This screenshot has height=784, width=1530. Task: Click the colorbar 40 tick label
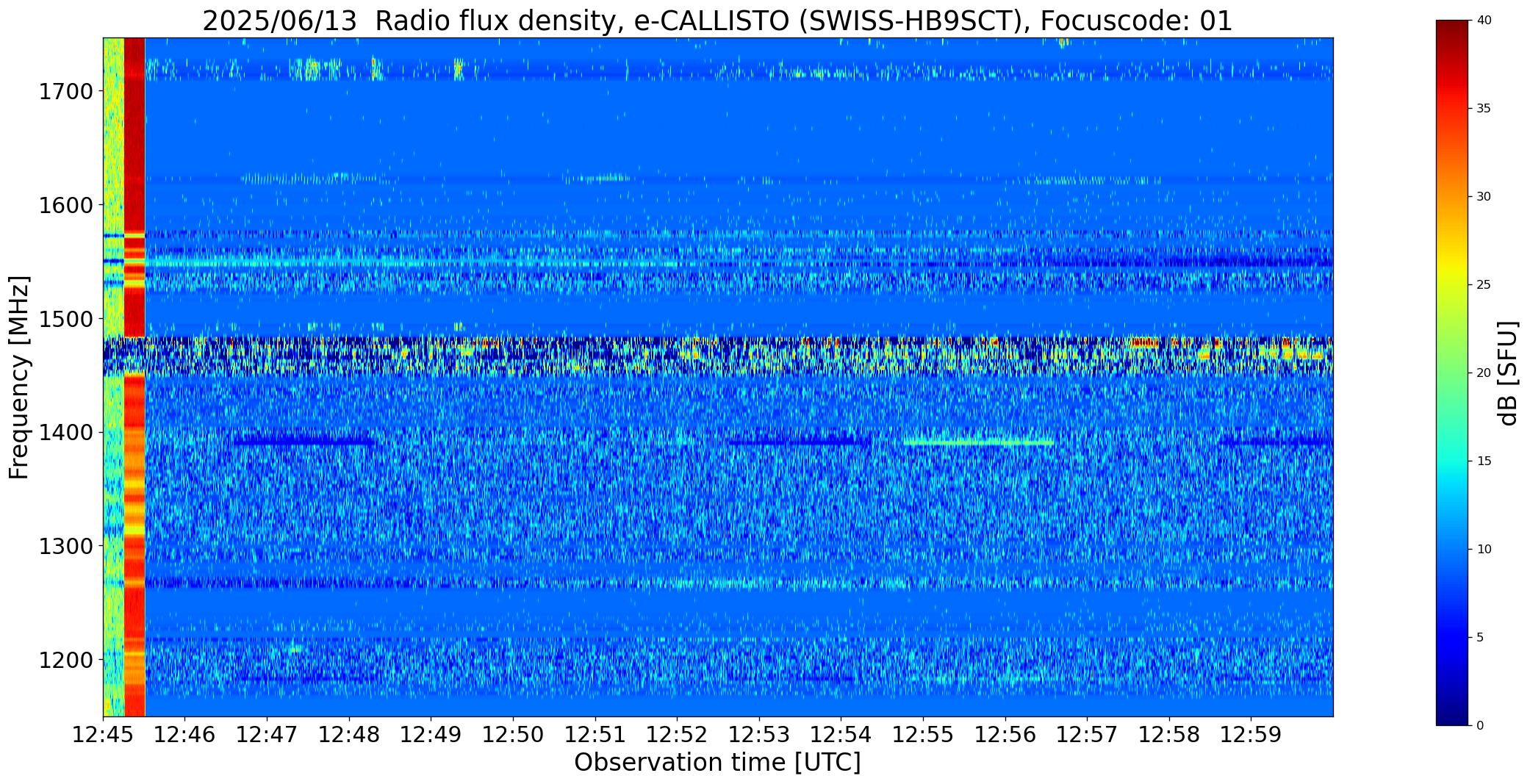(x=1484, y=21)
